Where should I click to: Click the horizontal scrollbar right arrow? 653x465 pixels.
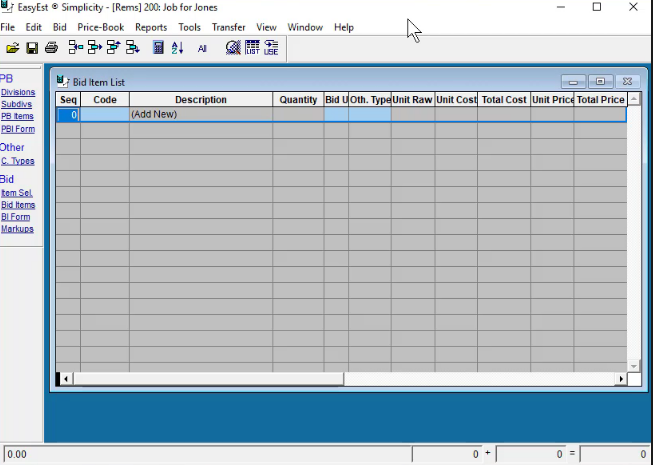621,379
